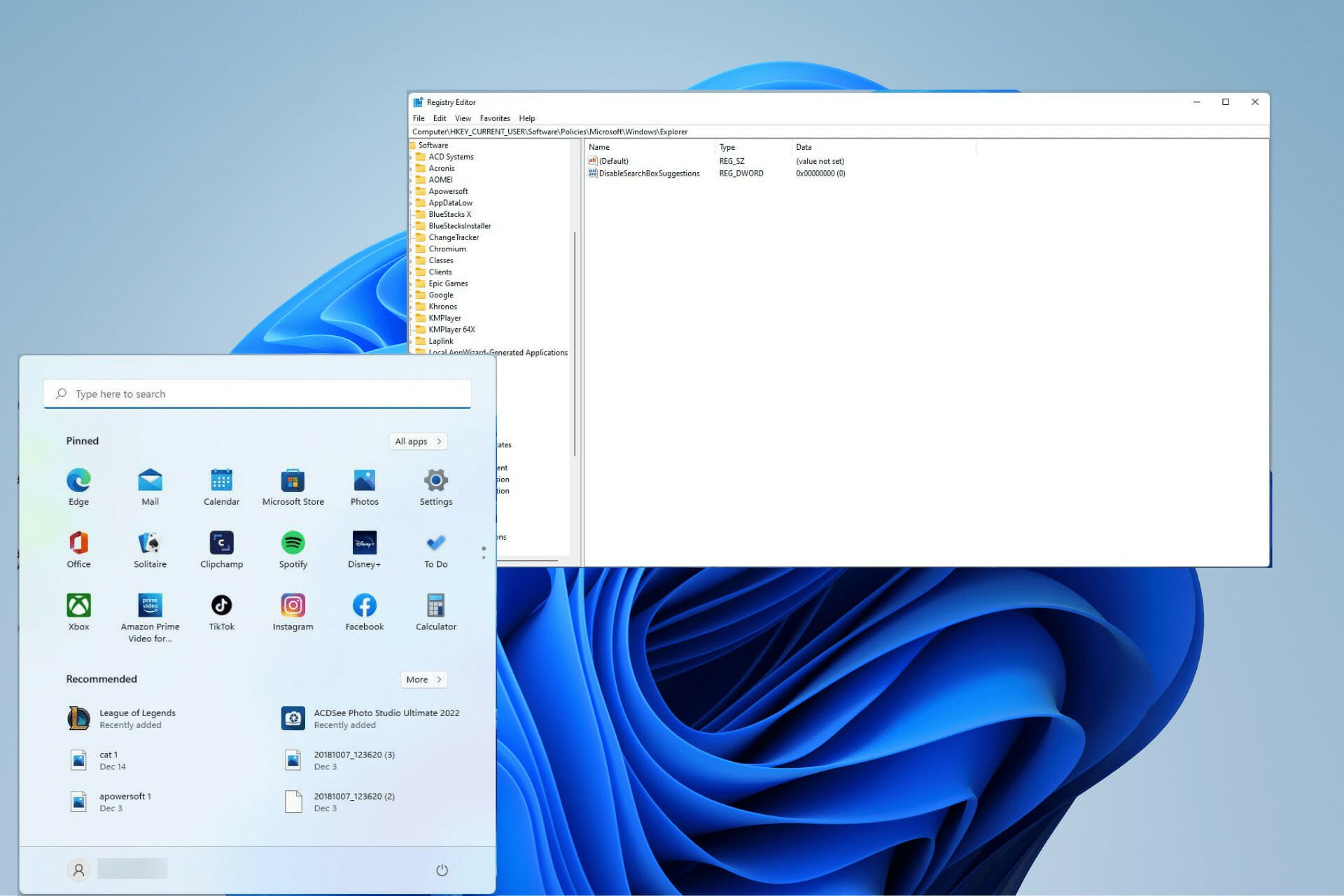Open Amazon Prime Video app
Viewport: 1344px width, 896px height.
click(150, 618)
